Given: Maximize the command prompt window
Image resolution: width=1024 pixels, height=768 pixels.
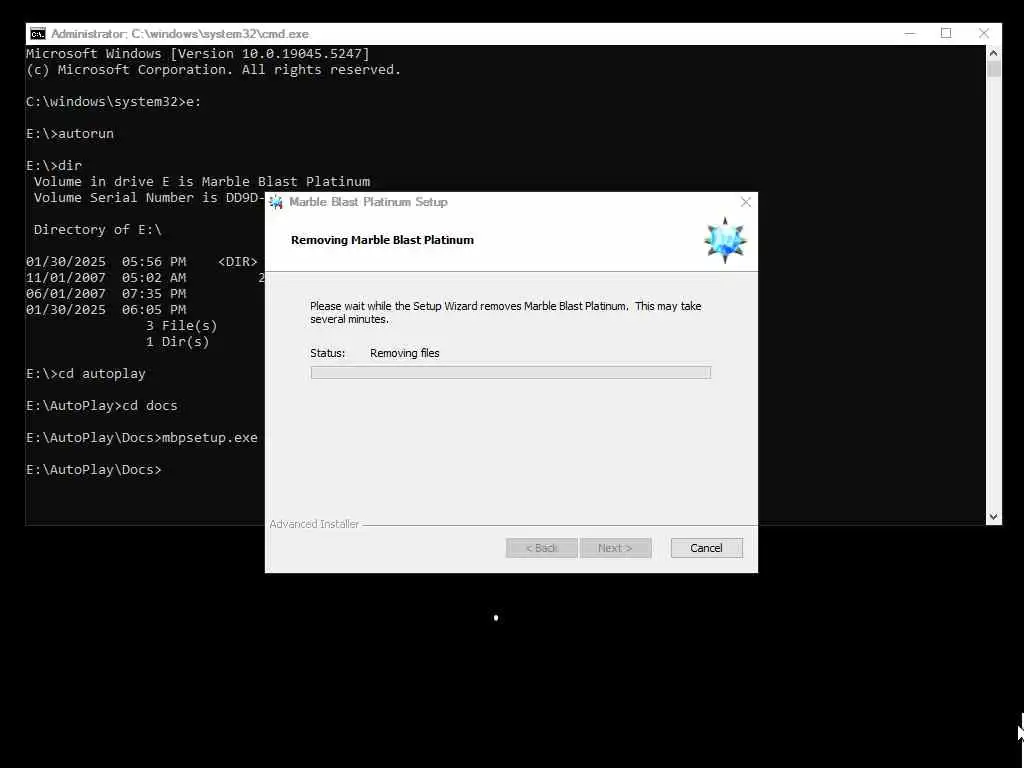Looking at the screenshot, I should pyautogui.click(x=946, y=33).
